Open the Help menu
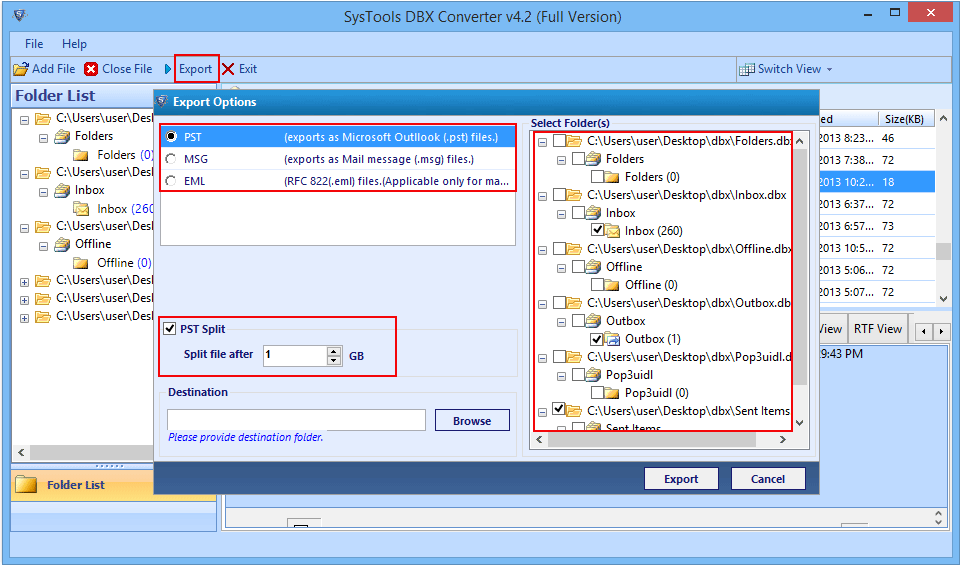Screen dimensions: 960x565 [74, 44]
